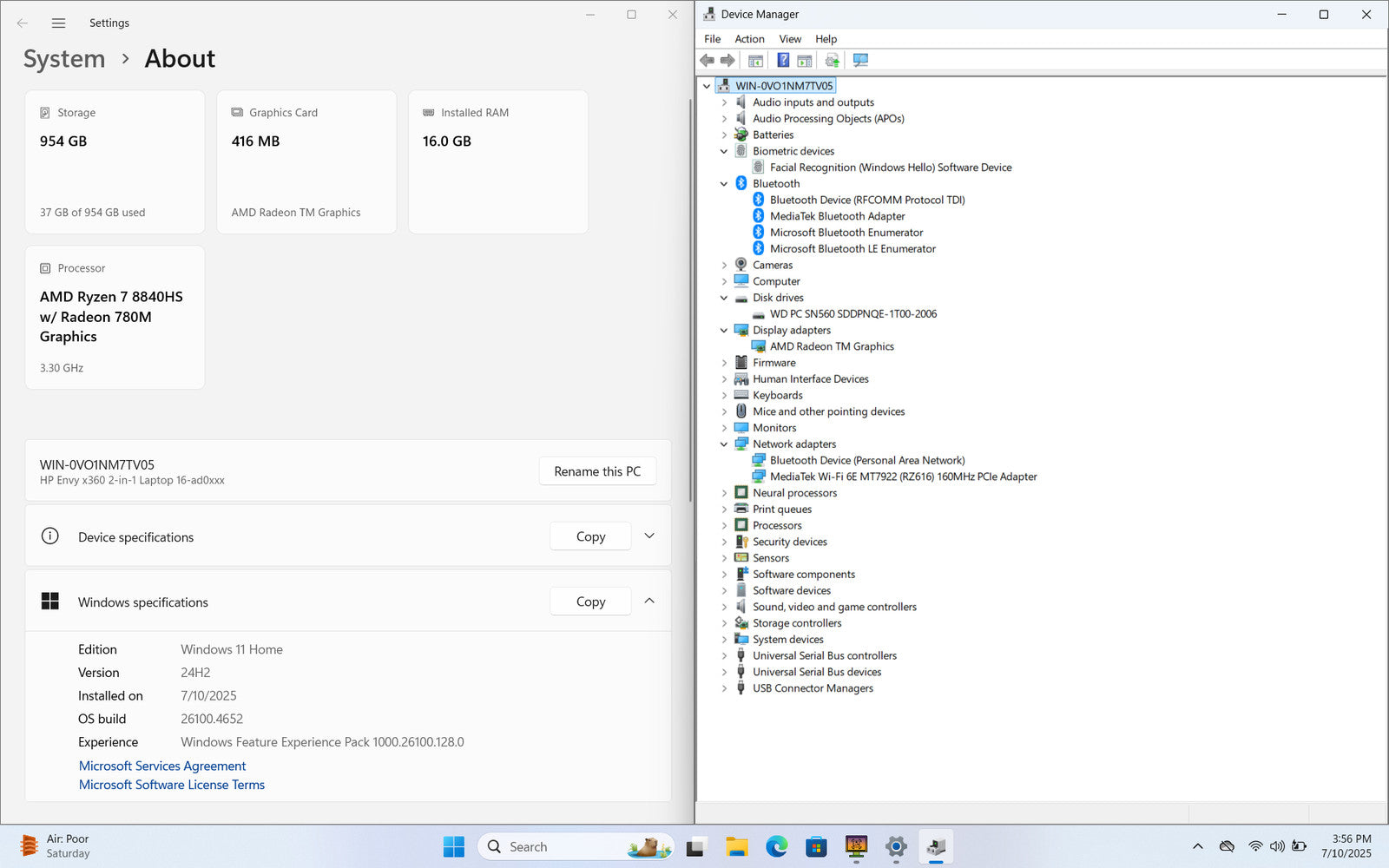Viewport: 1389px width, 868px height.
Task: Open File Explorer from the taskbar
Action: pyautogui.click(x=736, y=846)
